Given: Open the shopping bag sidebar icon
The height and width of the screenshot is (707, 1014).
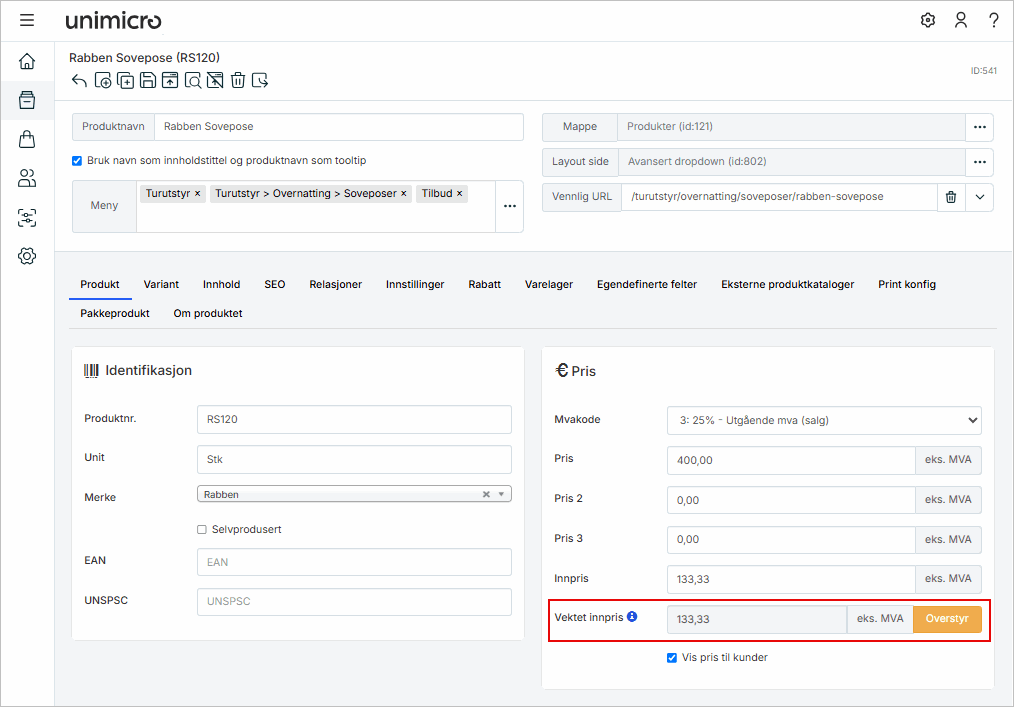Looking at the screenshot, I should (x=27, y=139).
